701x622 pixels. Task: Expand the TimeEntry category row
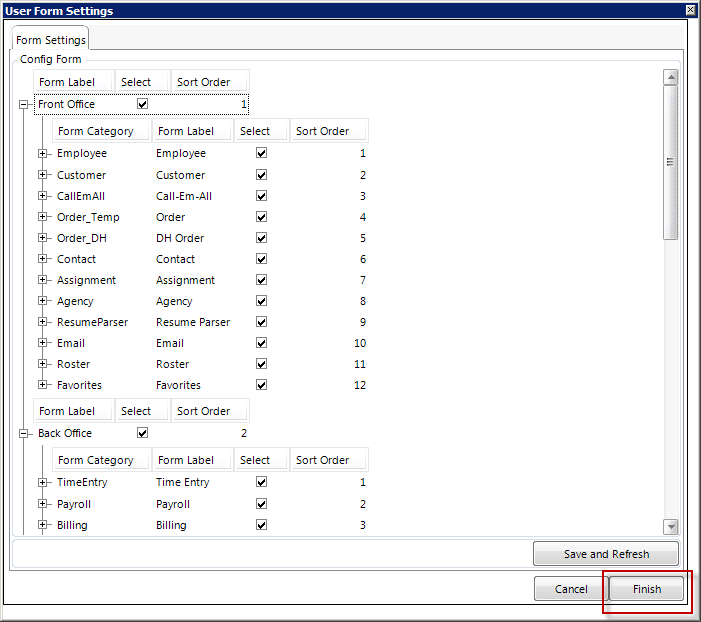pos(42,482)
